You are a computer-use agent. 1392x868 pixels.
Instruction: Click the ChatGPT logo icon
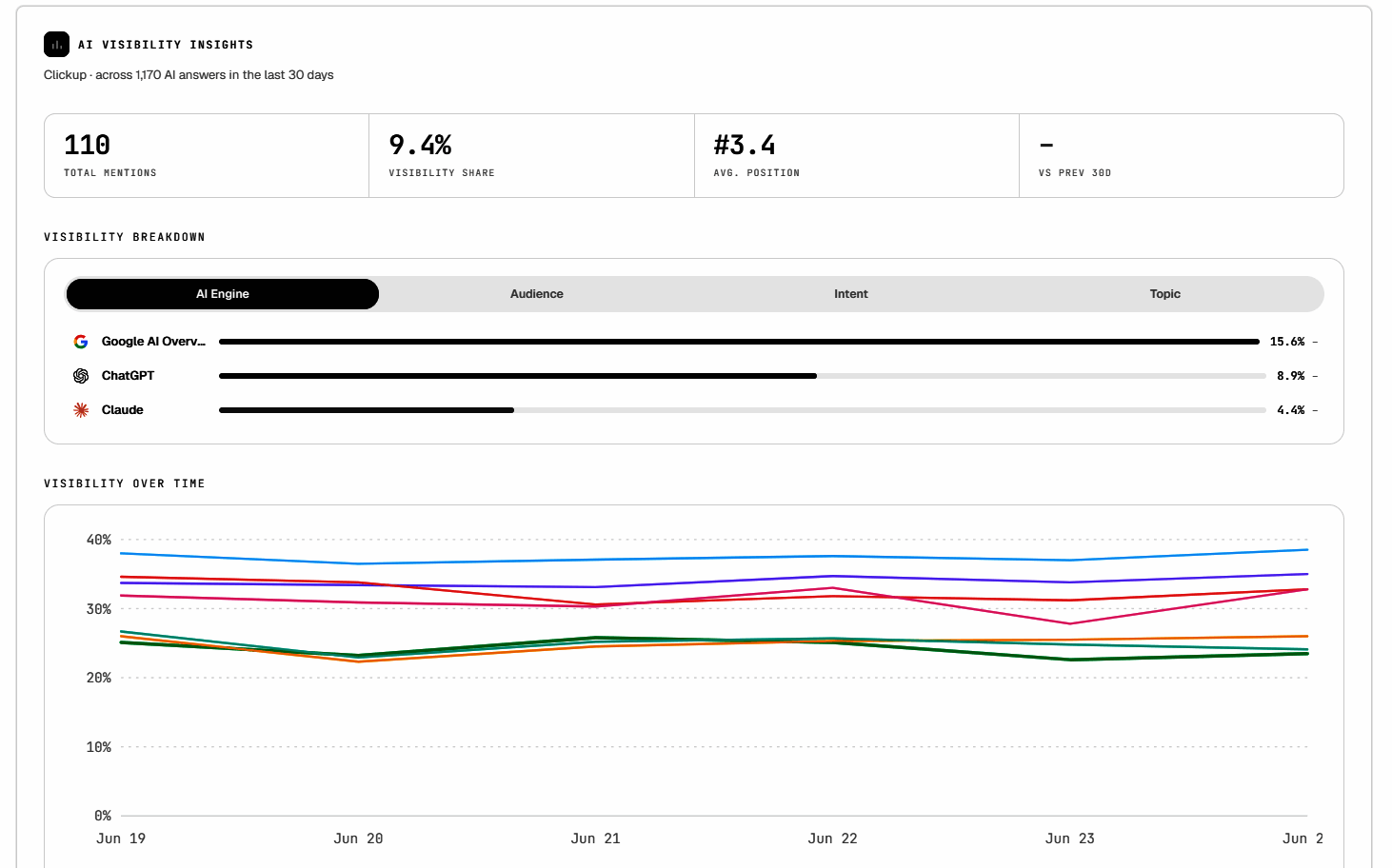[81, 376]
